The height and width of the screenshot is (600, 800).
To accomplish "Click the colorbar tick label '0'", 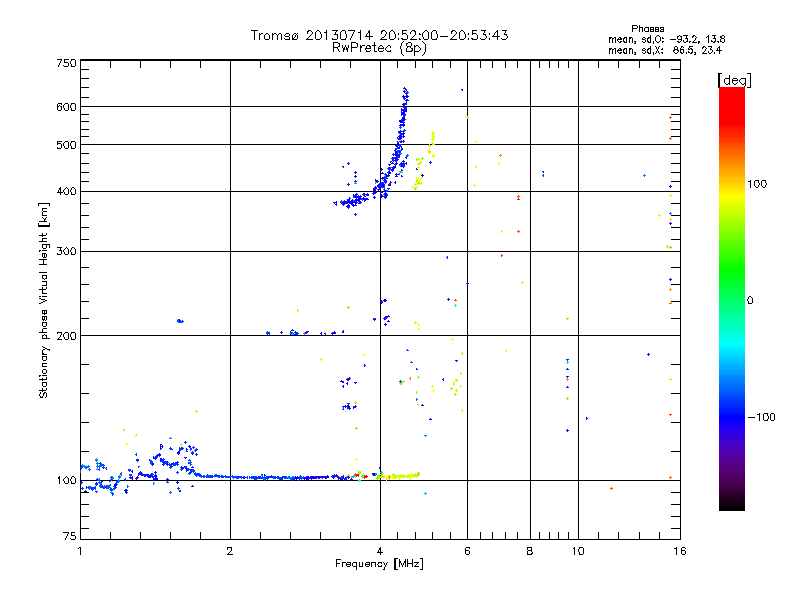I will pos(750,301).
